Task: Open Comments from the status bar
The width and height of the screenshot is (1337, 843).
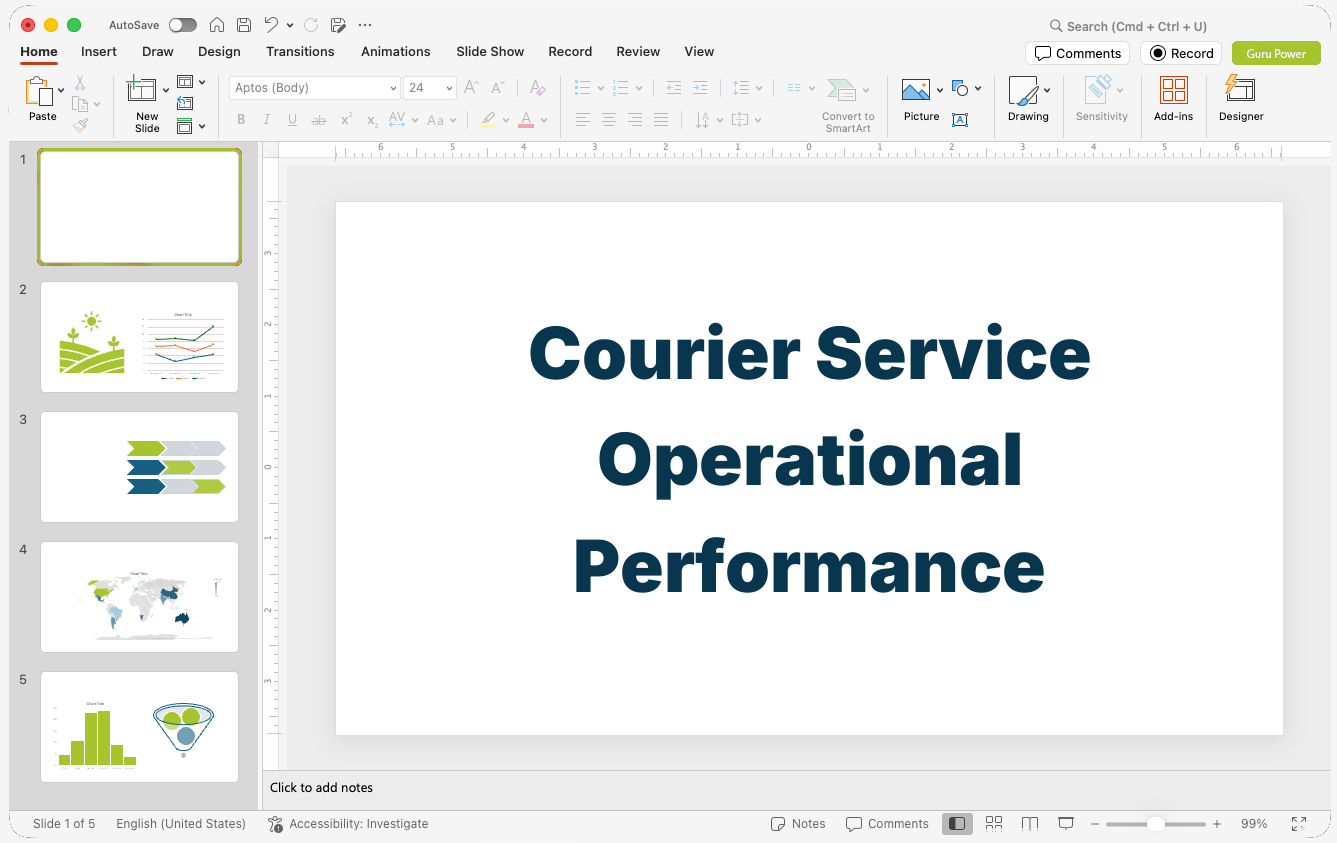Action: (887, 824)
